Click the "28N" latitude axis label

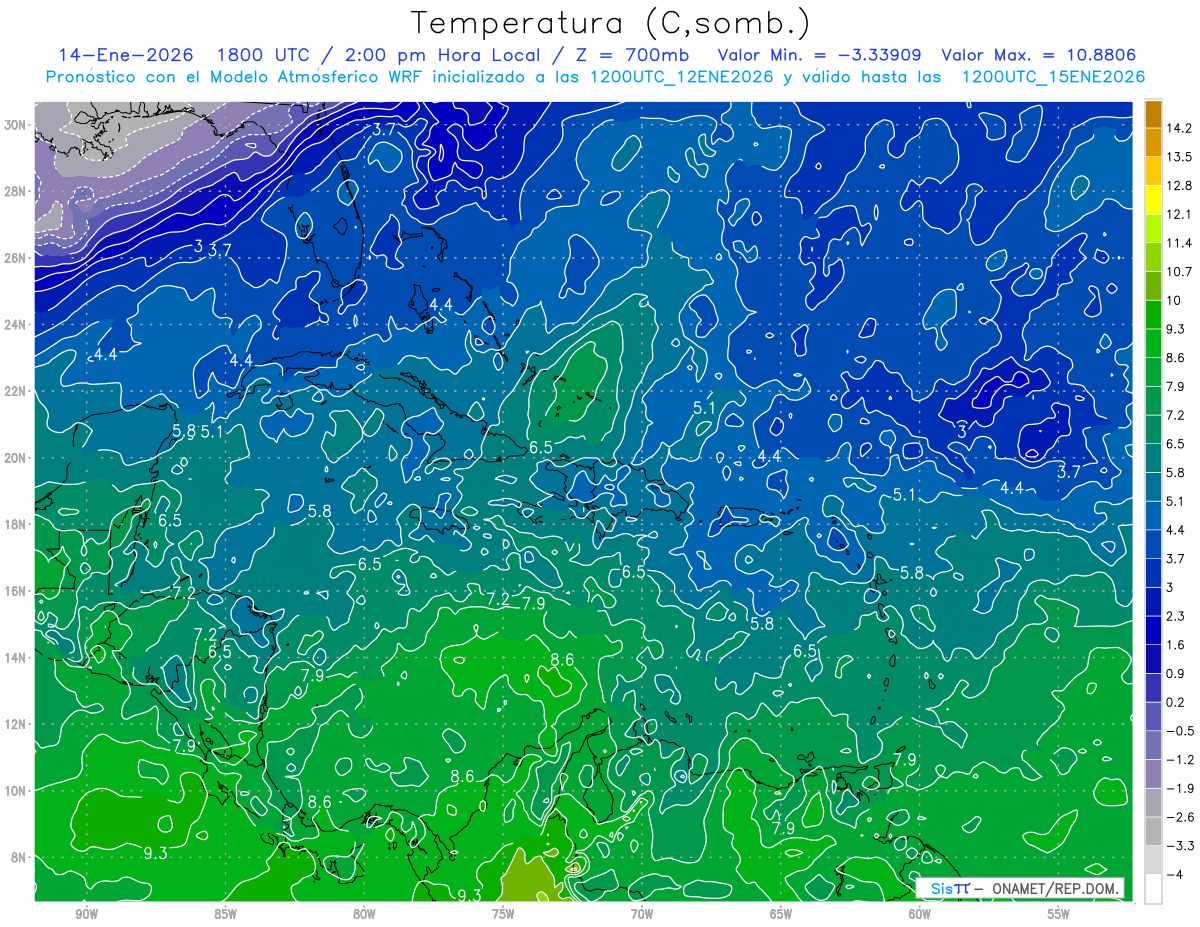click(17, 191)
